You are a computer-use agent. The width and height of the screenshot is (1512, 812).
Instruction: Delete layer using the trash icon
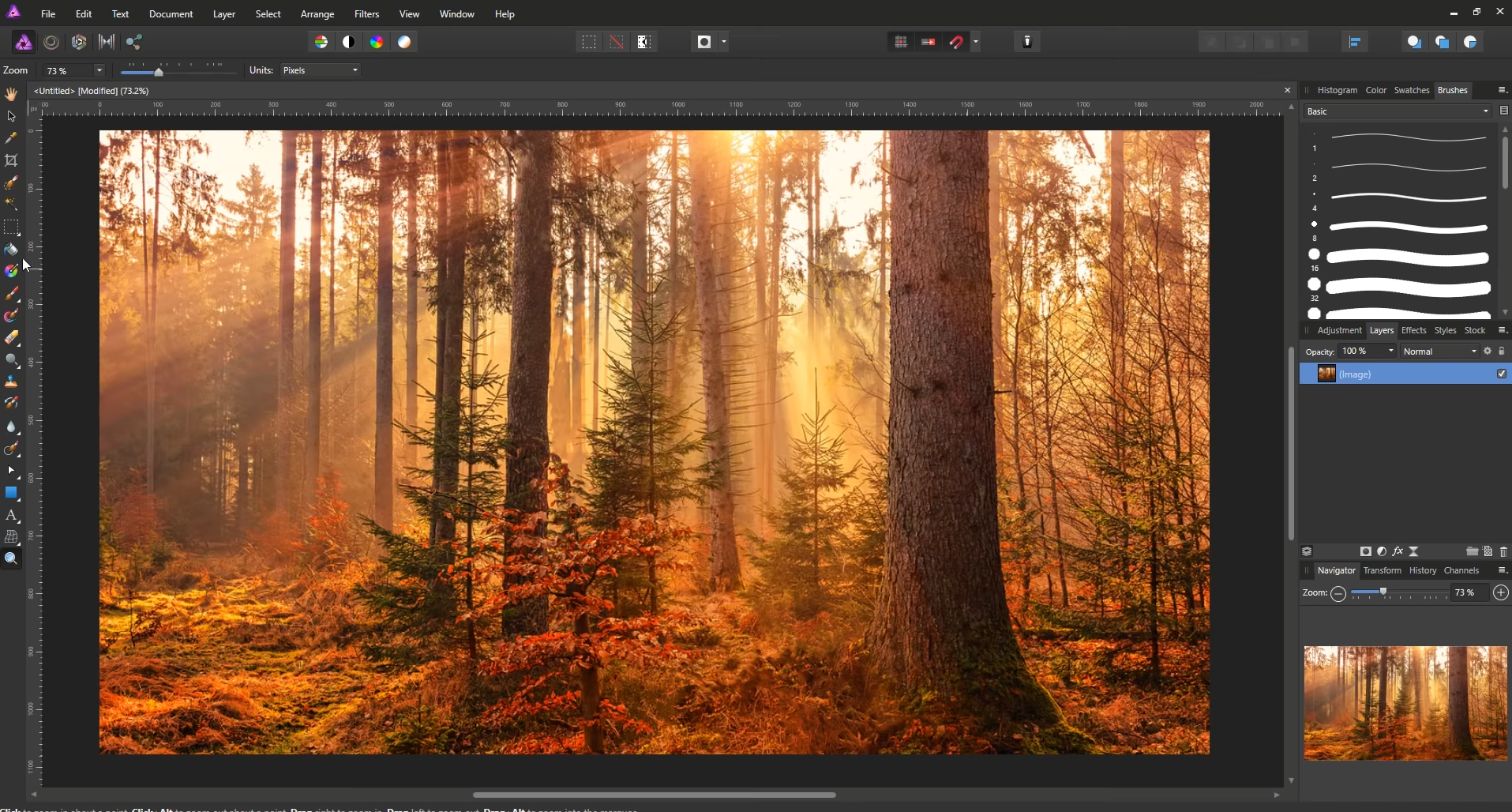click(1503, 551)
